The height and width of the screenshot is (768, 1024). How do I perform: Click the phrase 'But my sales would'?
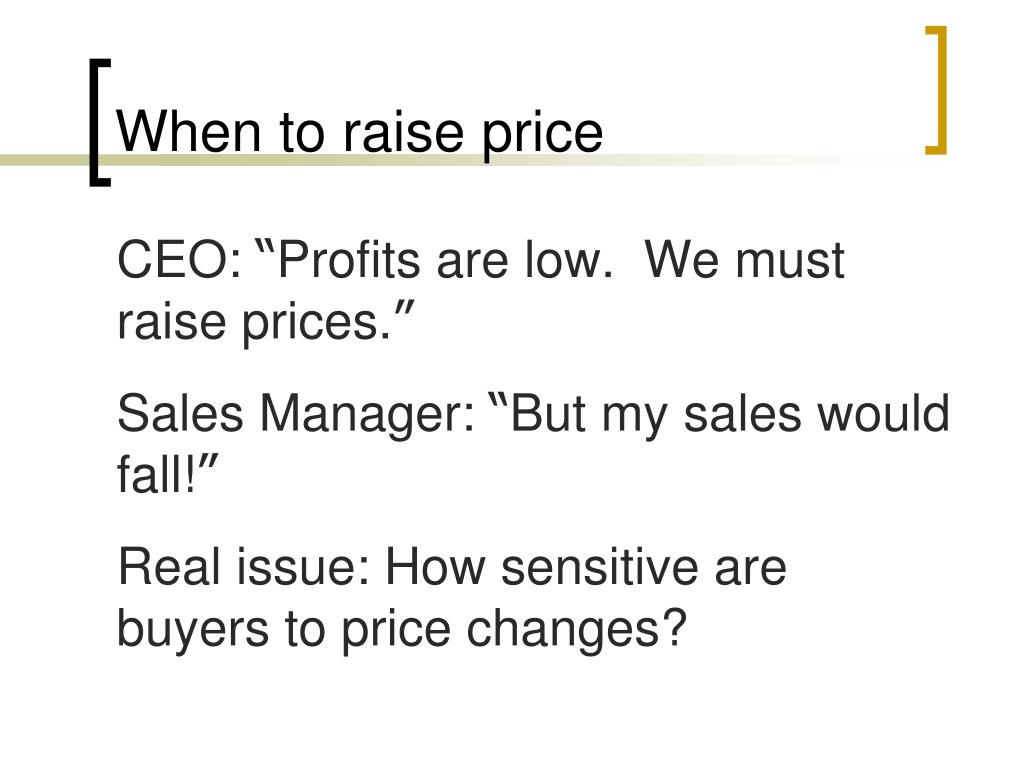pyautogui.click(x=729, y=414)
